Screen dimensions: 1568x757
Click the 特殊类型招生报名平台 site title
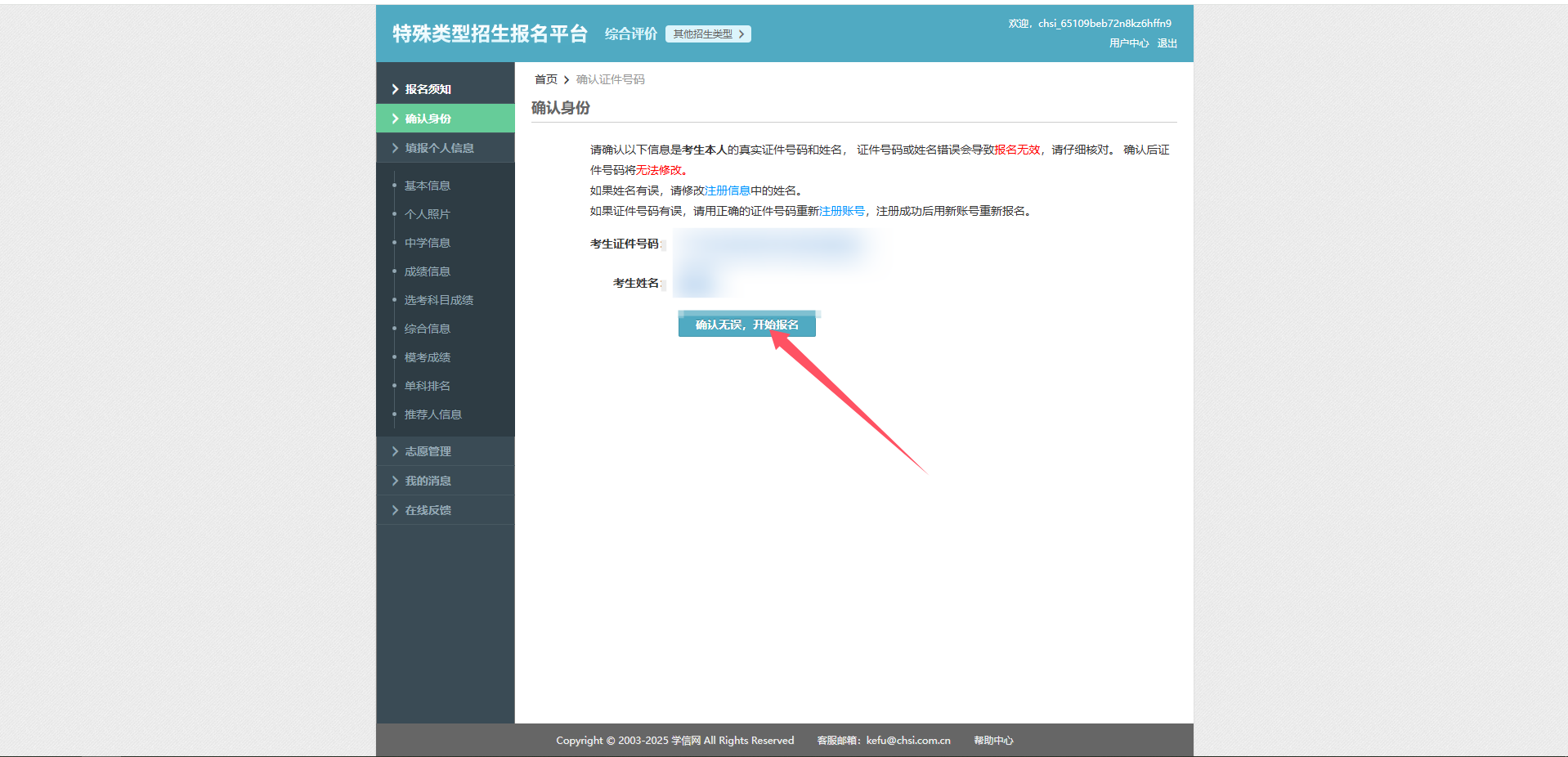[x=490, y=34]
